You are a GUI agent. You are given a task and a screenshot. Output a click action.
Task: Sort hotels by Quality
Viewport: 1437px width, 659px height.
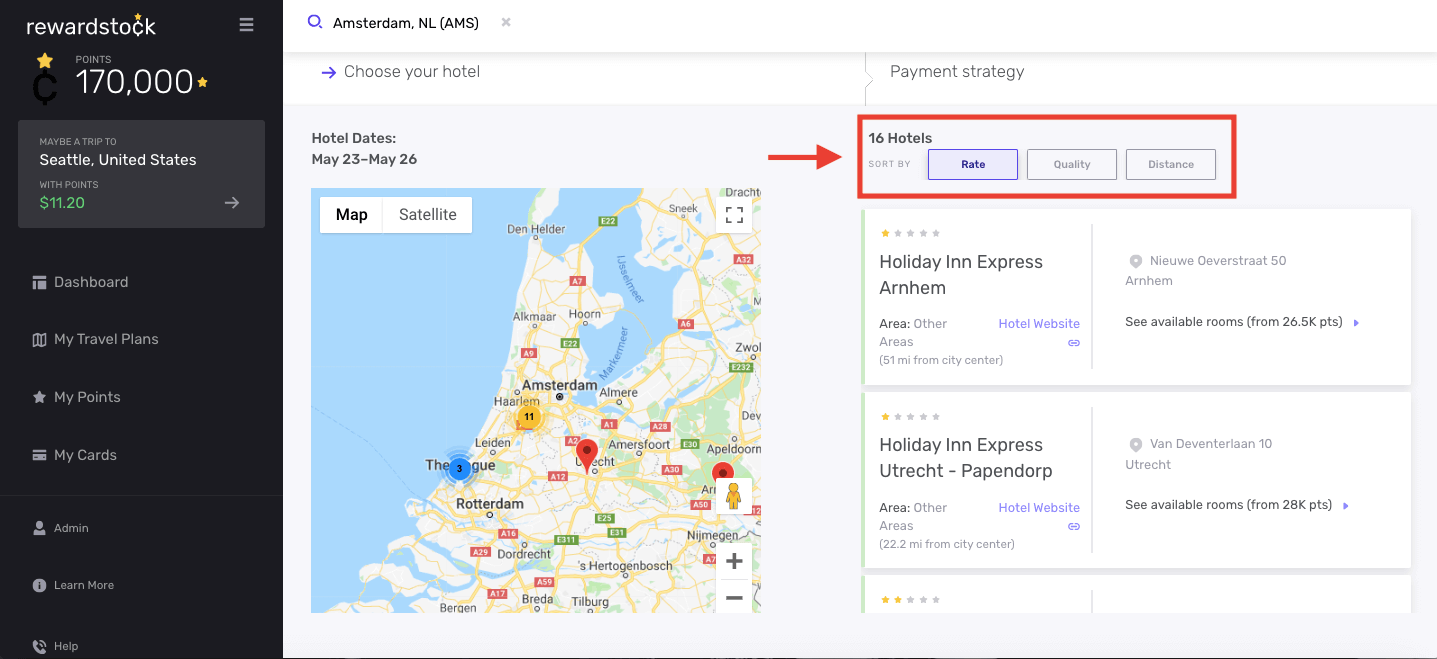[x=1072, y=164]
